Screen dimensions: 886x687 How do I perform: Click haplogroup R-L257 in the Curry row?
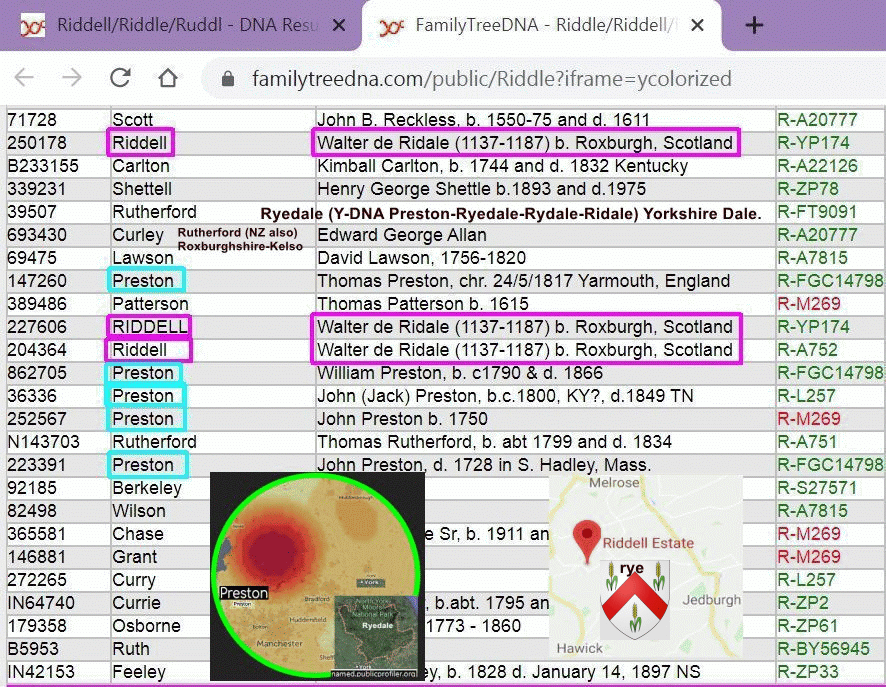tap(806, 580)
